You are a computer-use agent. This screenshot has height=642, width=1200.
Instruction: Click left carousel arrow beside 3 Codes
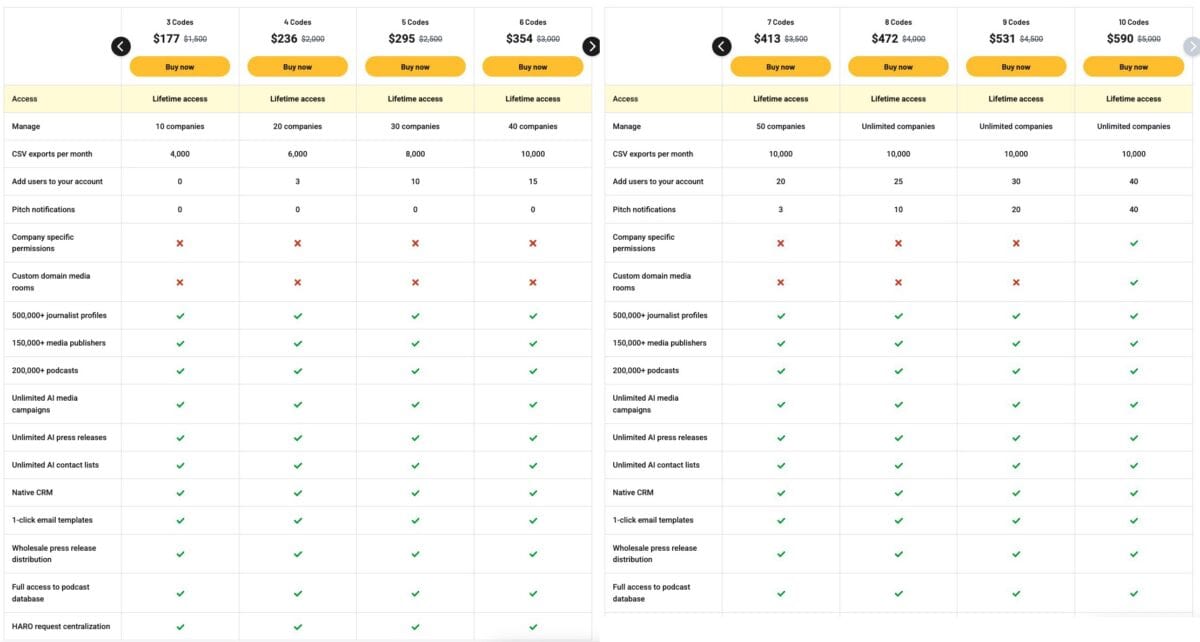tap(121, 46)
